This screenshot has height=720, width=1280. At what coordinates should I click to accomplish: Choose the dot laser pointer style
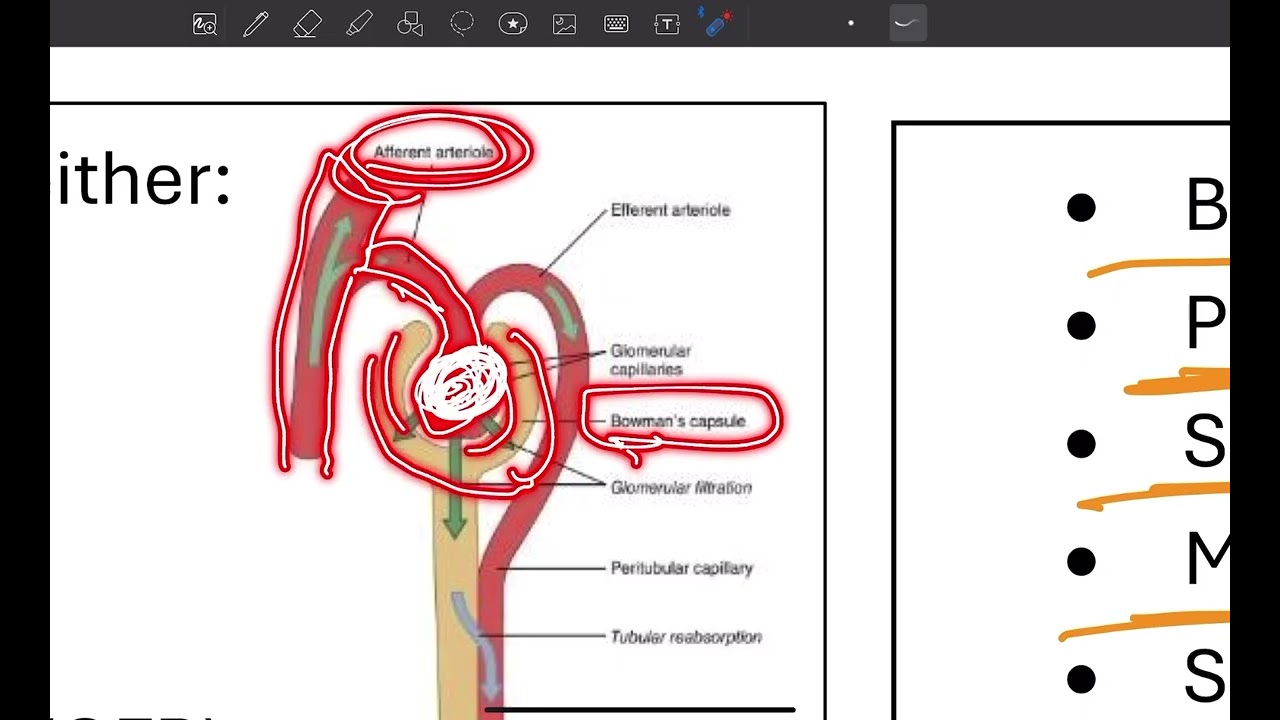(x=851, y=23)
